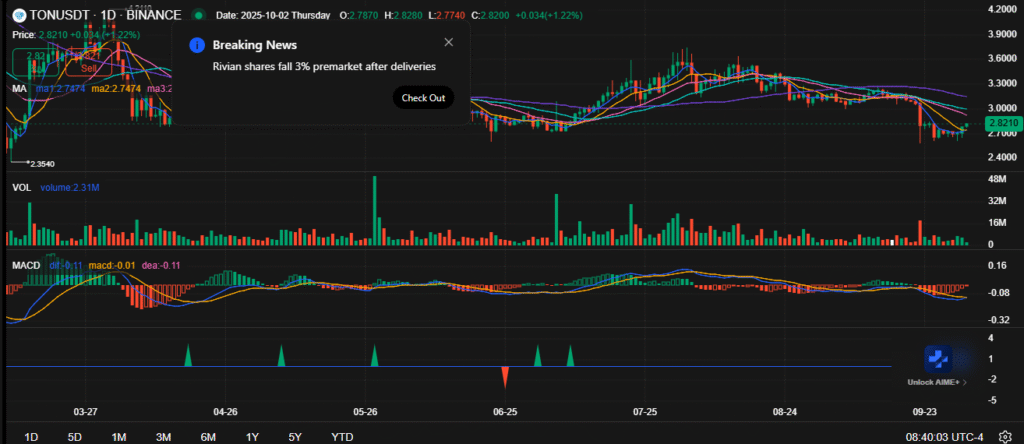This screenshot has height=444, width=1024.
Task: Click the Price: 2.8210 +0.034 readout
Action: [76, 35]
